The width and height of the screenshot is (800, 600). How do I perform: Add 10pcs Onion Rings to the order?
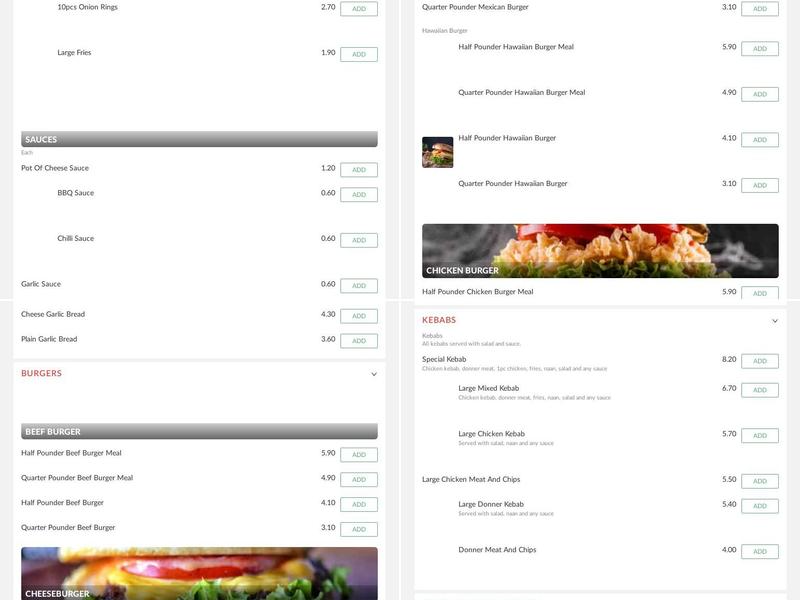(358, 7)
